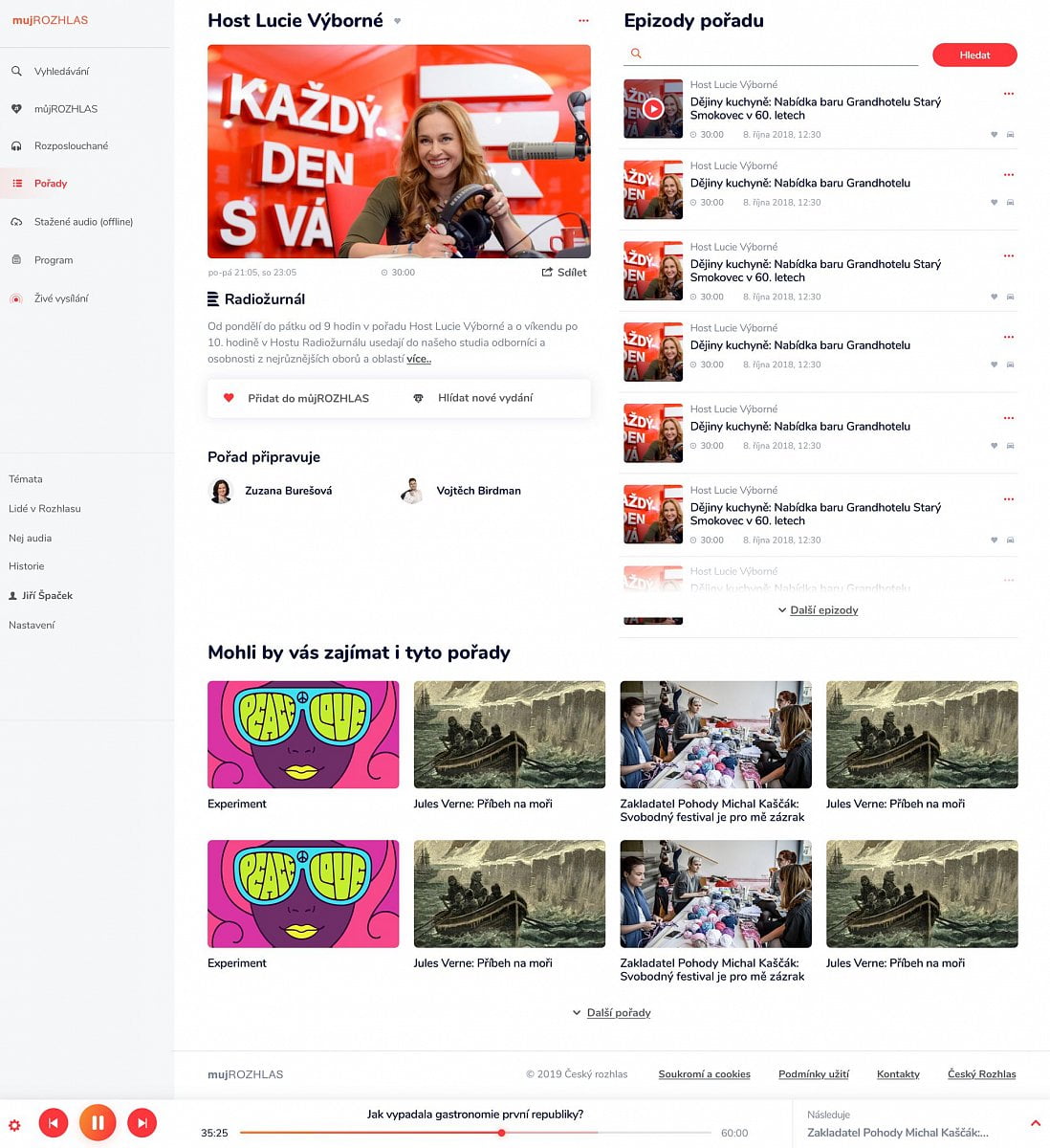Favorite the first episode with the heart icon
The image size is (1050, 1148).
coord(994,135)
